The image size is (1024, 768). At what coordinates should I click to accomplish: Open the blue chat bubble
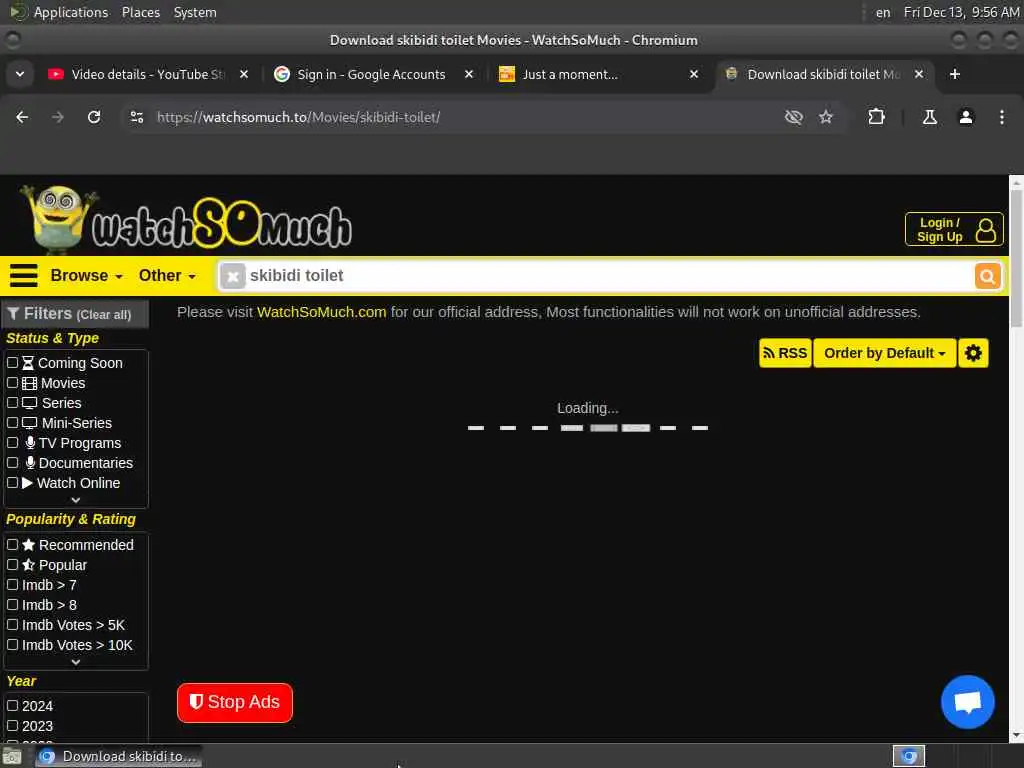(x=967, y=702)
